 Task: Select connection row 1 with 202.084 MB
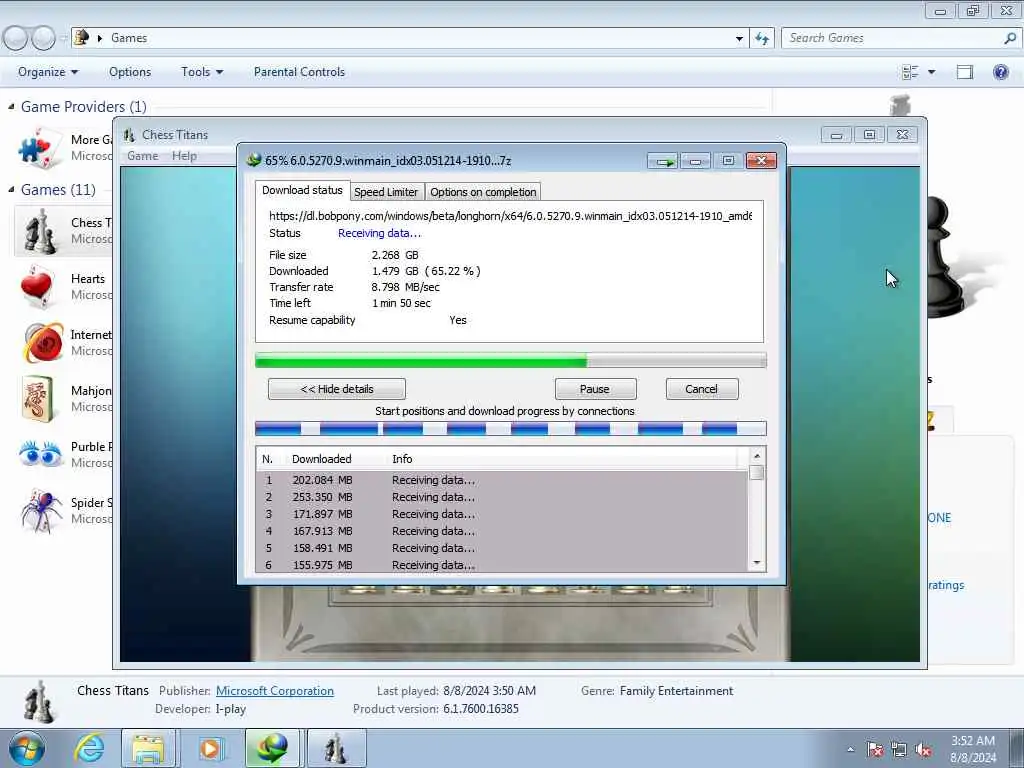(x=502, y=480)
